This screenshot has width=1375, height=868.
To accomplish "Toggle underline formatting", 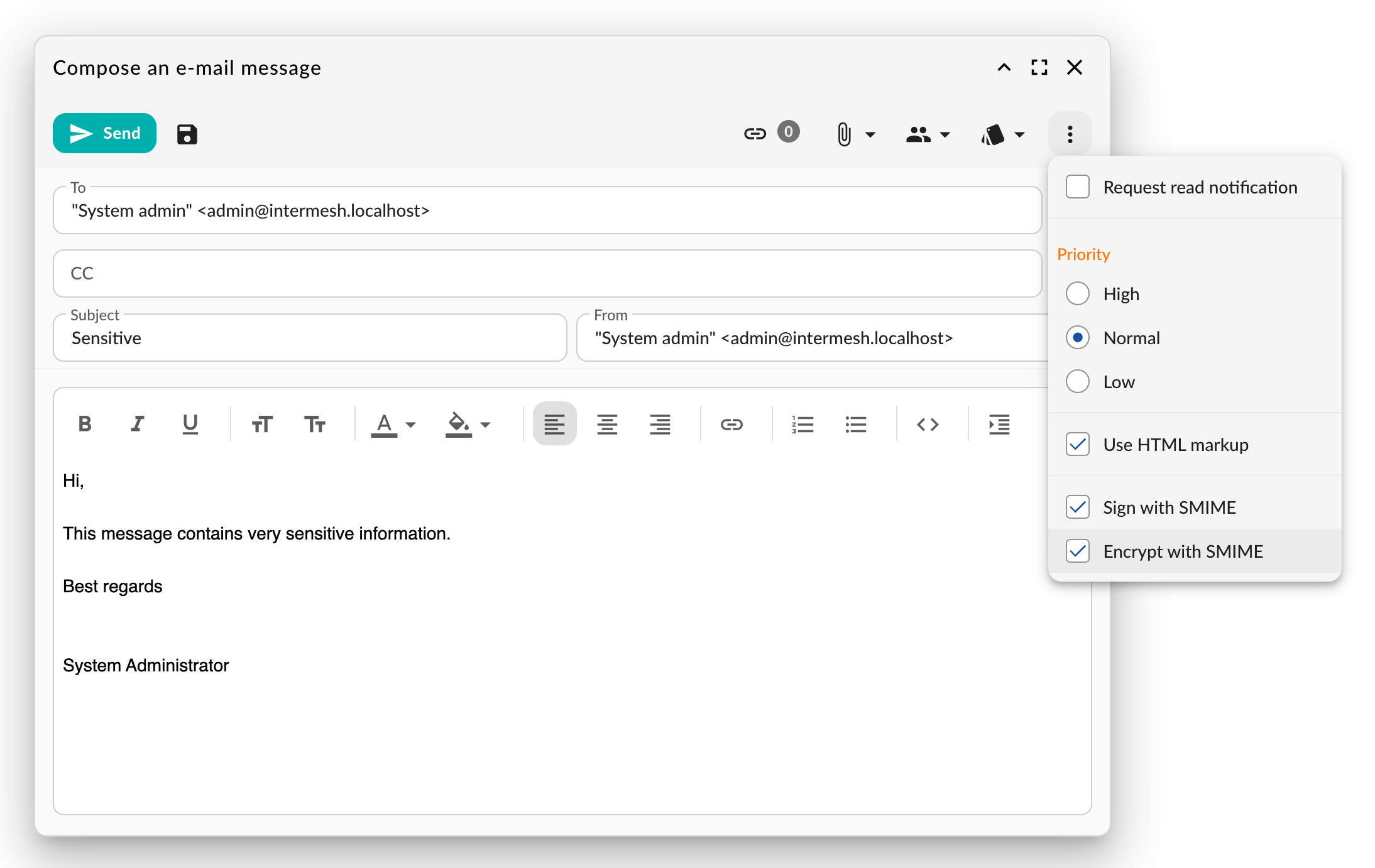I will 190,425.
